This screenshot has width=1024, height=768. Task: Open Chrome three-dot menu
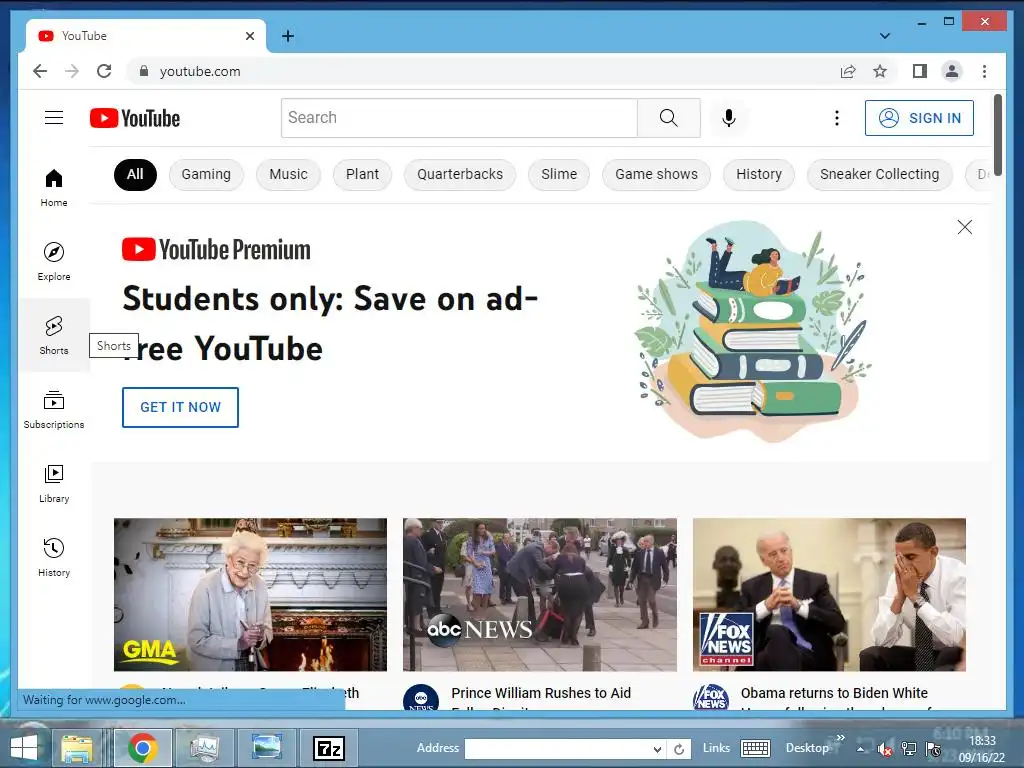coord(984,71)
